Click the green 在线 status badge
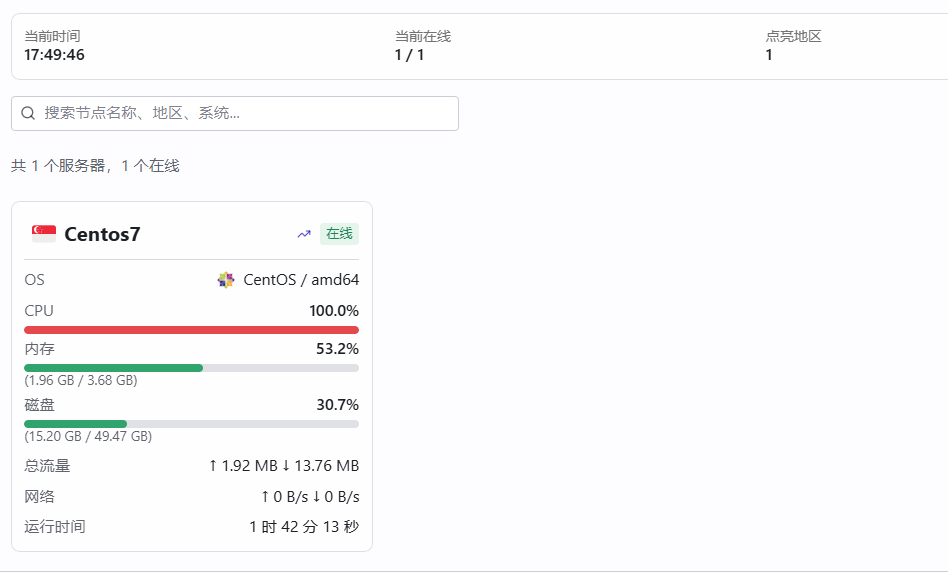Image resolution: width=948 pixels, height=573 pixels. [x=339, y=234]
